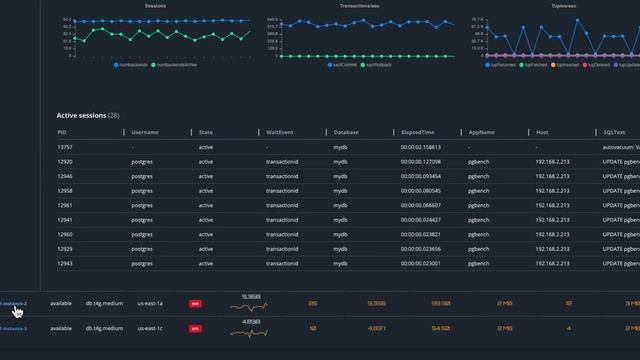The height and width of the screenshot is (360, 640).
Task: Click the us-east-1c availability zone cell
Action: click(x=150, y=329)
